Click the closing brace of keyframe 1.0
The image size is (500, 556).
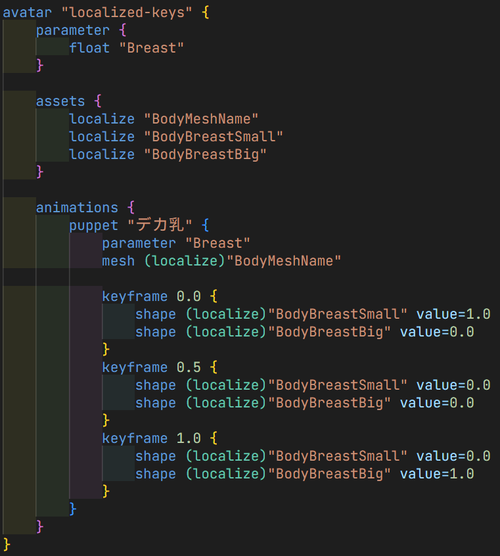click(106, 491)
